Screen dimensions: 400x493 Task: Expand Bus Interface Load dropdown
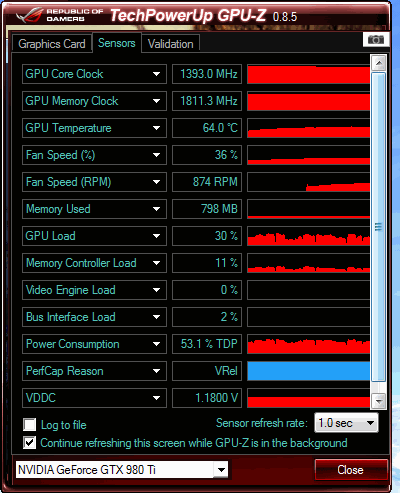[156, 317]
